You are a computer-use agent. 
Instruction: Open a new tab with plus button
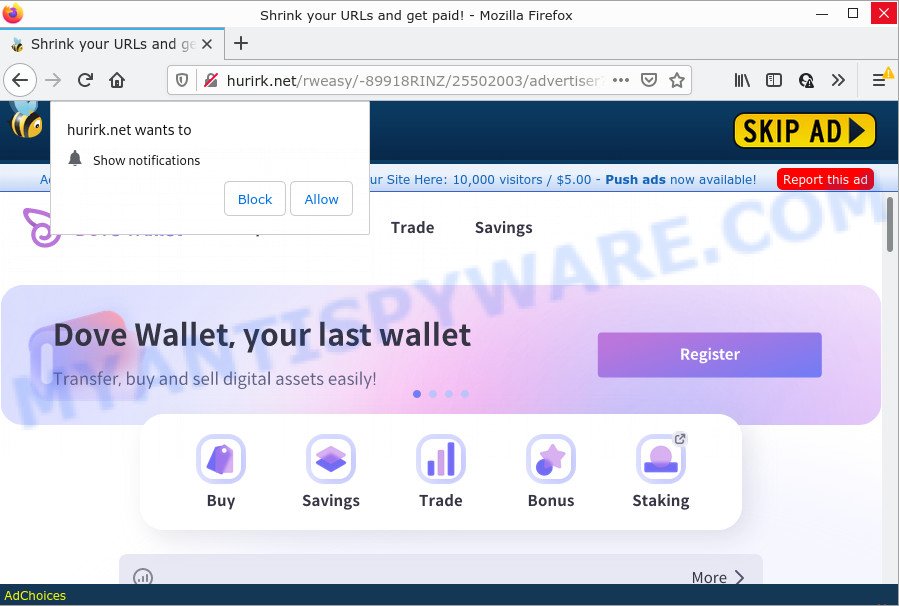241,43
